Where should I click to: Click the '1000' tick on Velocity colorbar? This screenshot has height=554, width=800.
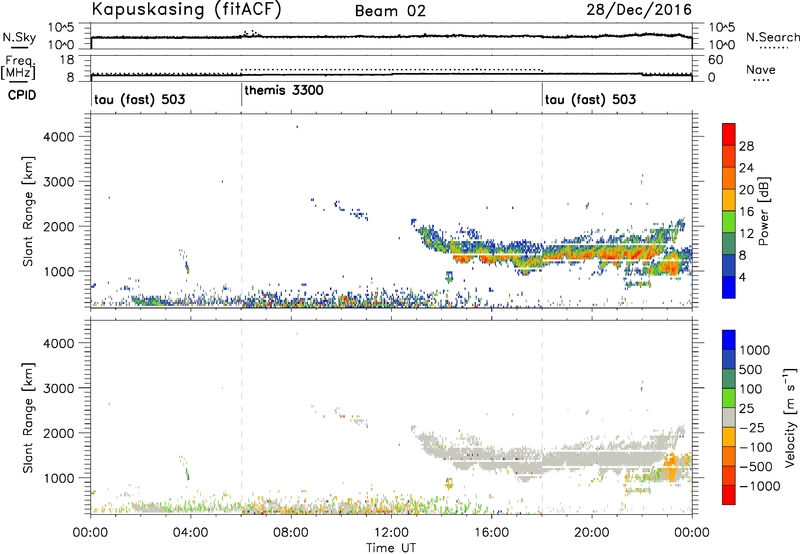tap(755, 350)
